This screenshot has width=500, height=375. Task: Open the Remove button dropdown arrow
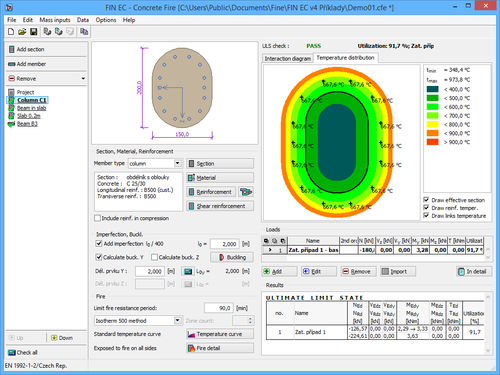[x=83, y=79]
